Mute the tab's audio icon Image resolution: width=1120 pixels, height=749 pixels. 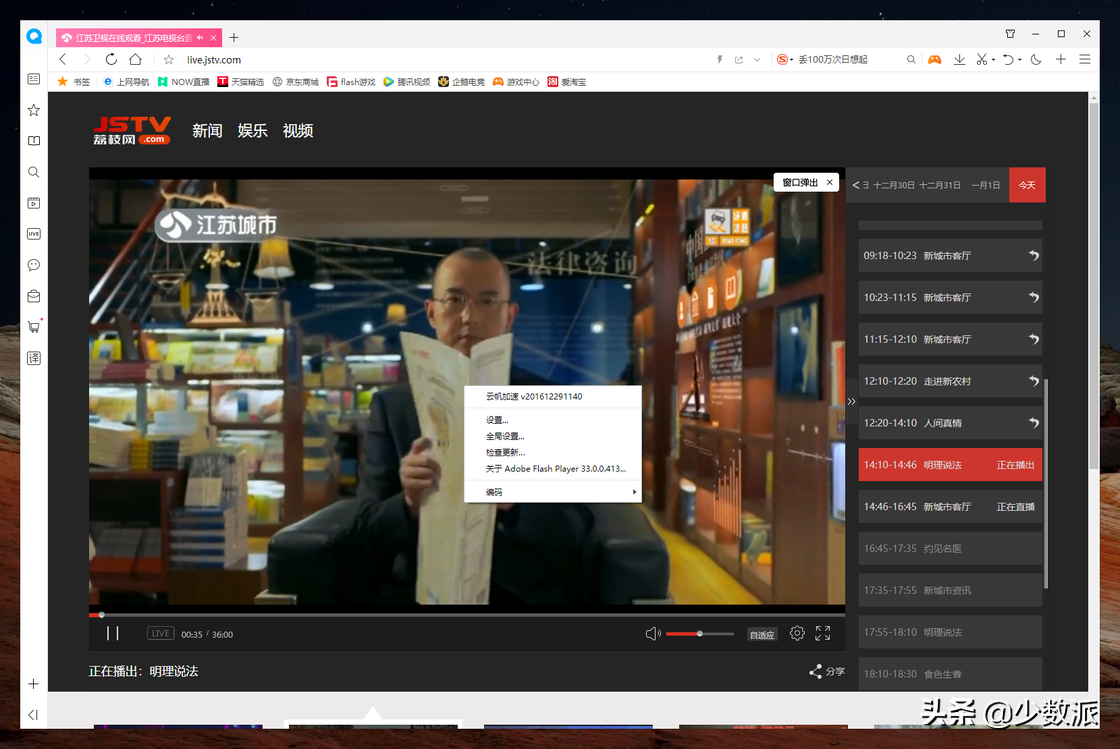click(x=200, y=37)
